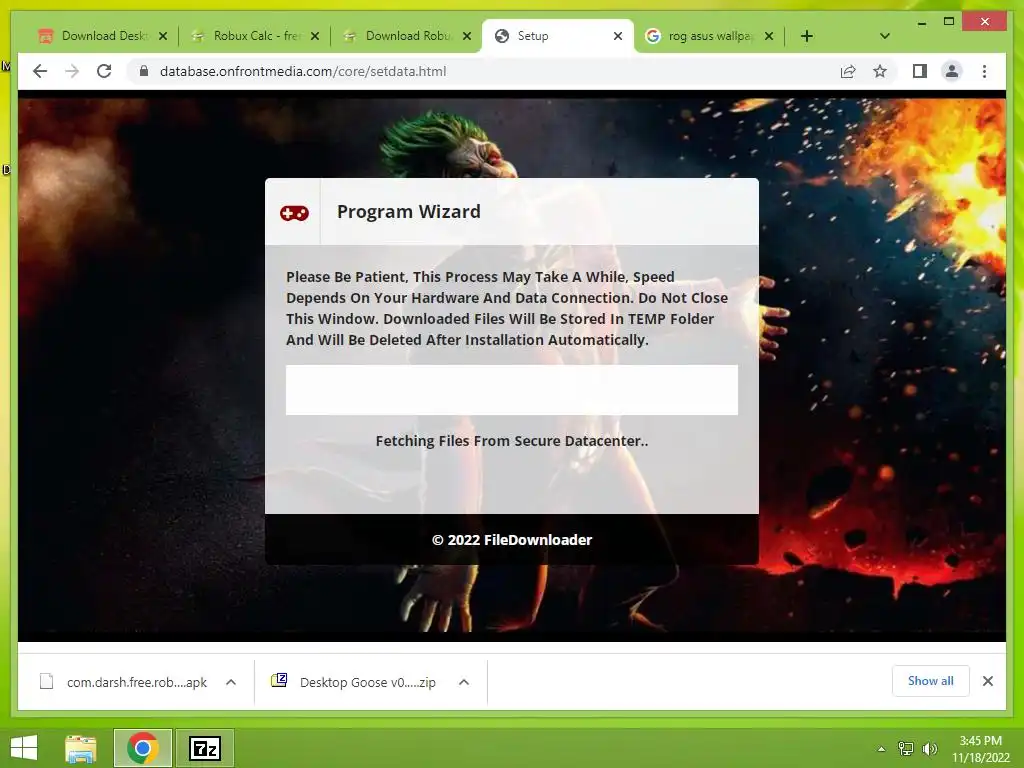Show hidden system tray icons

[881, 749]
